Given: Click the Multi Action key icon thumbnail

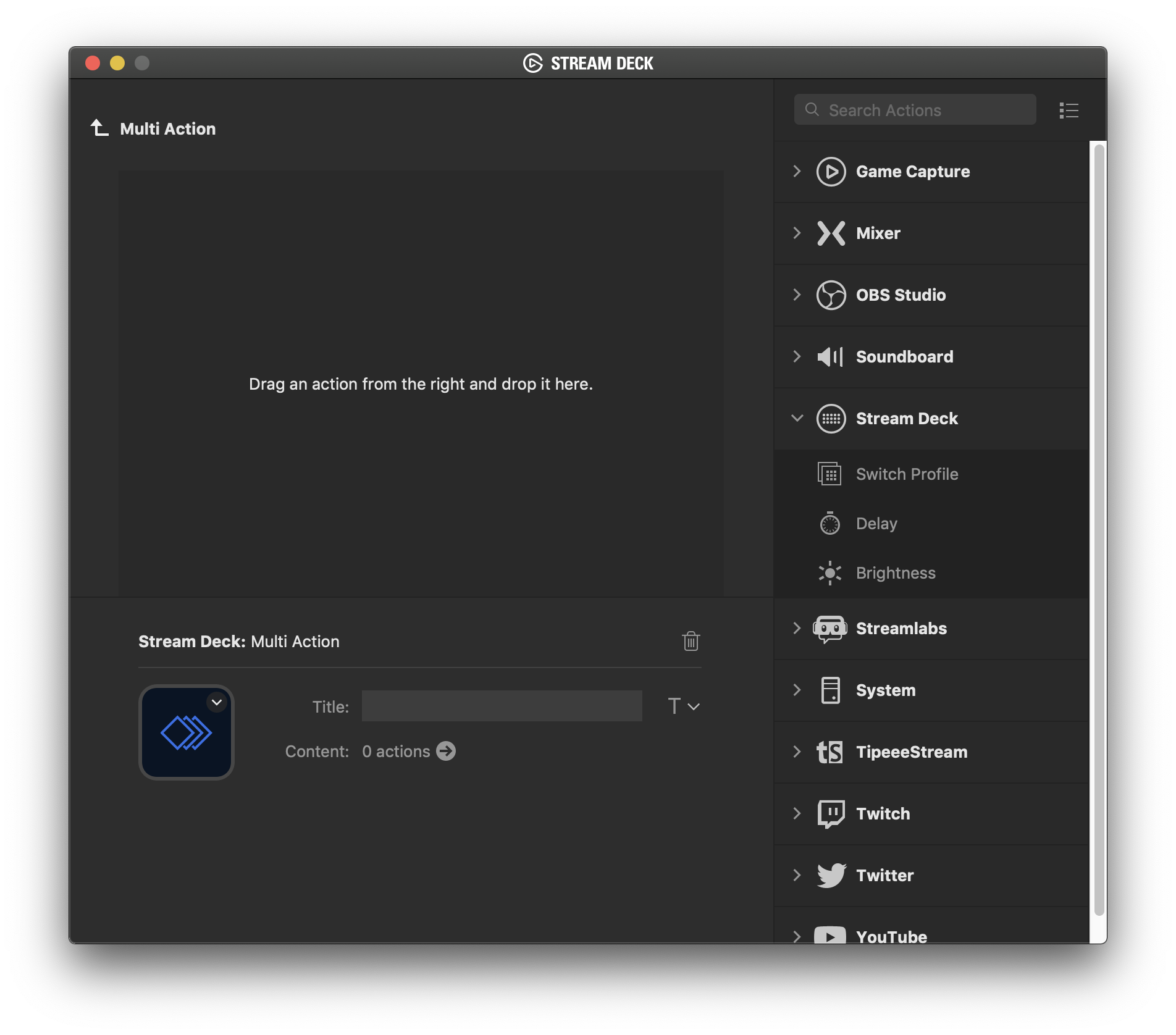Looking at the screenshot, I should [187, 732].
